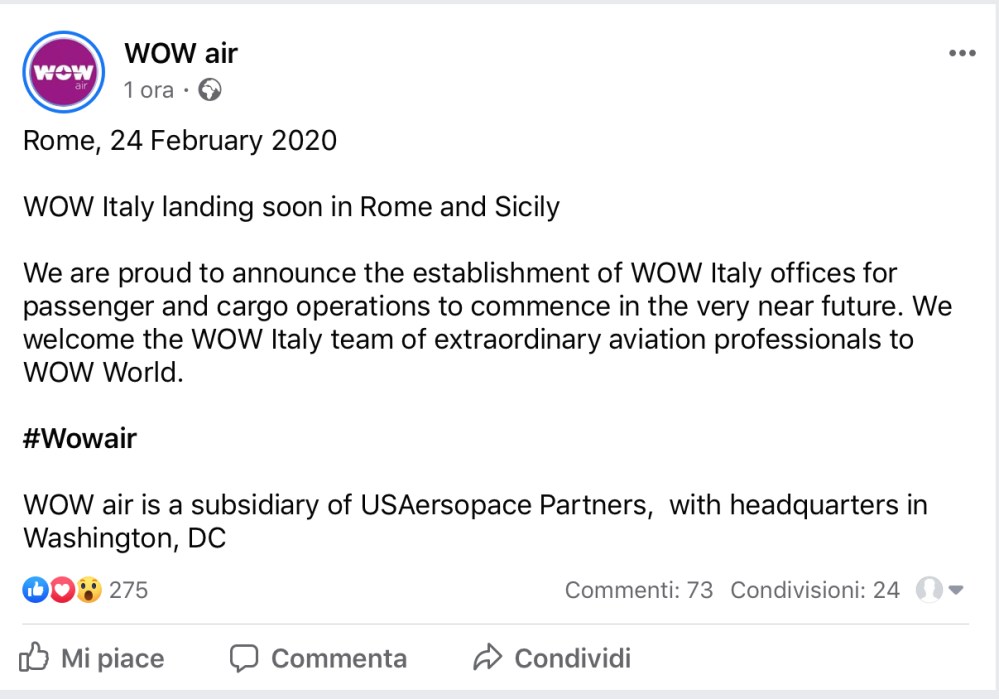Open the post's '1 ora' timestamp
Screen dimensions: 999x699
click(x=148, y=90)
